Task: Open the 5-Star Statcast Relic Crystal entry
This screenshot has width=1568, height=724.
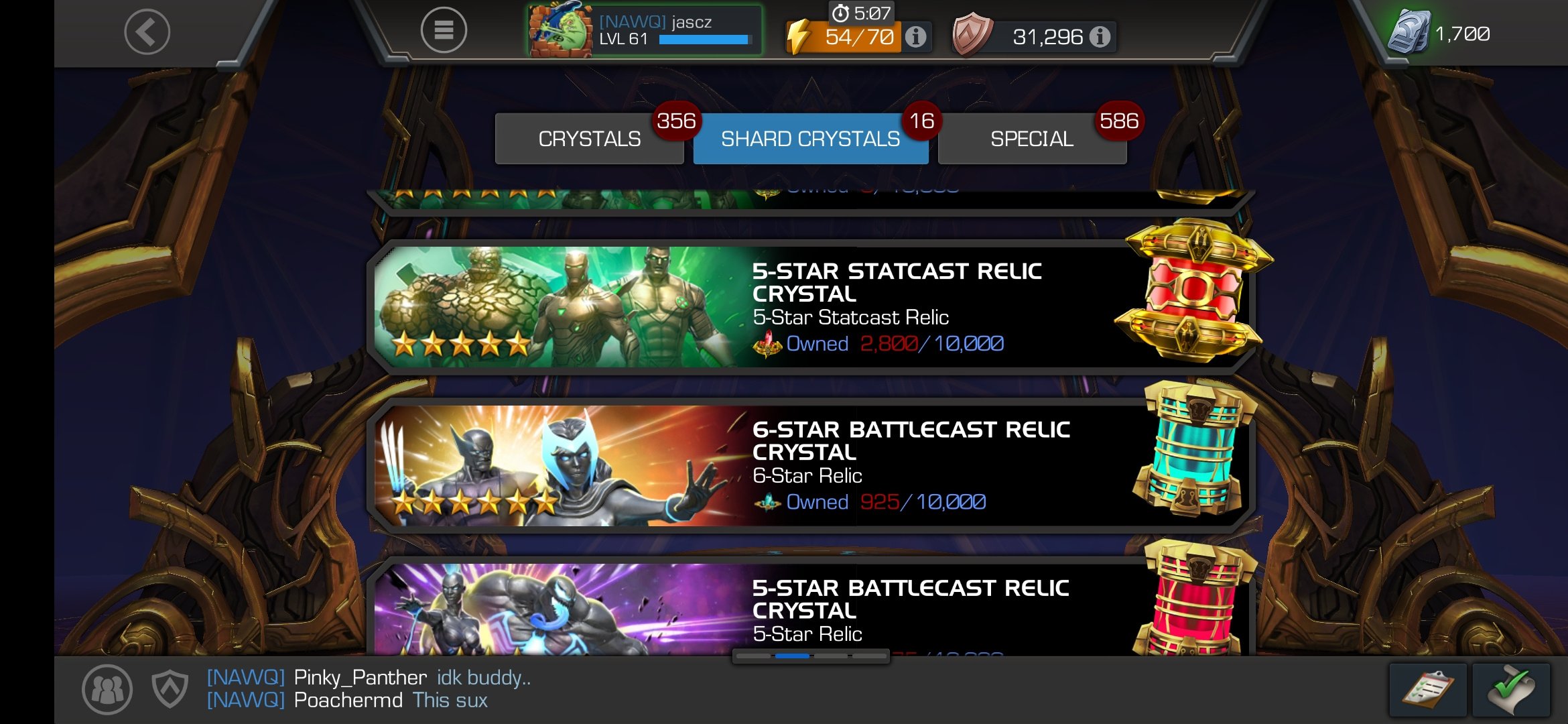Action: coord(811,306)
